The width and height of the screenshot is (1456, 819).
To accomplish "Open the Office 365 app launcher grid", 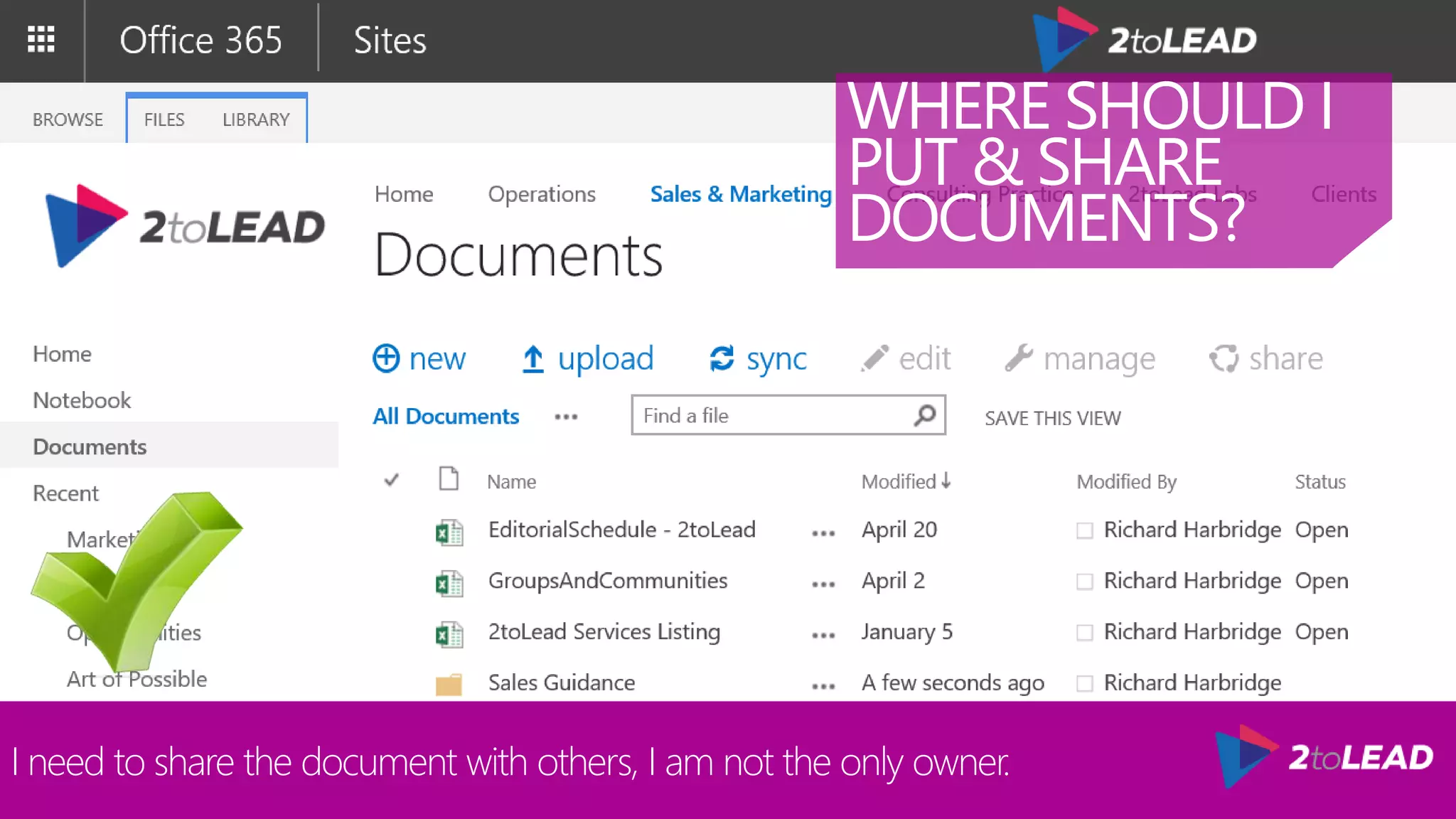I will 41,40.
